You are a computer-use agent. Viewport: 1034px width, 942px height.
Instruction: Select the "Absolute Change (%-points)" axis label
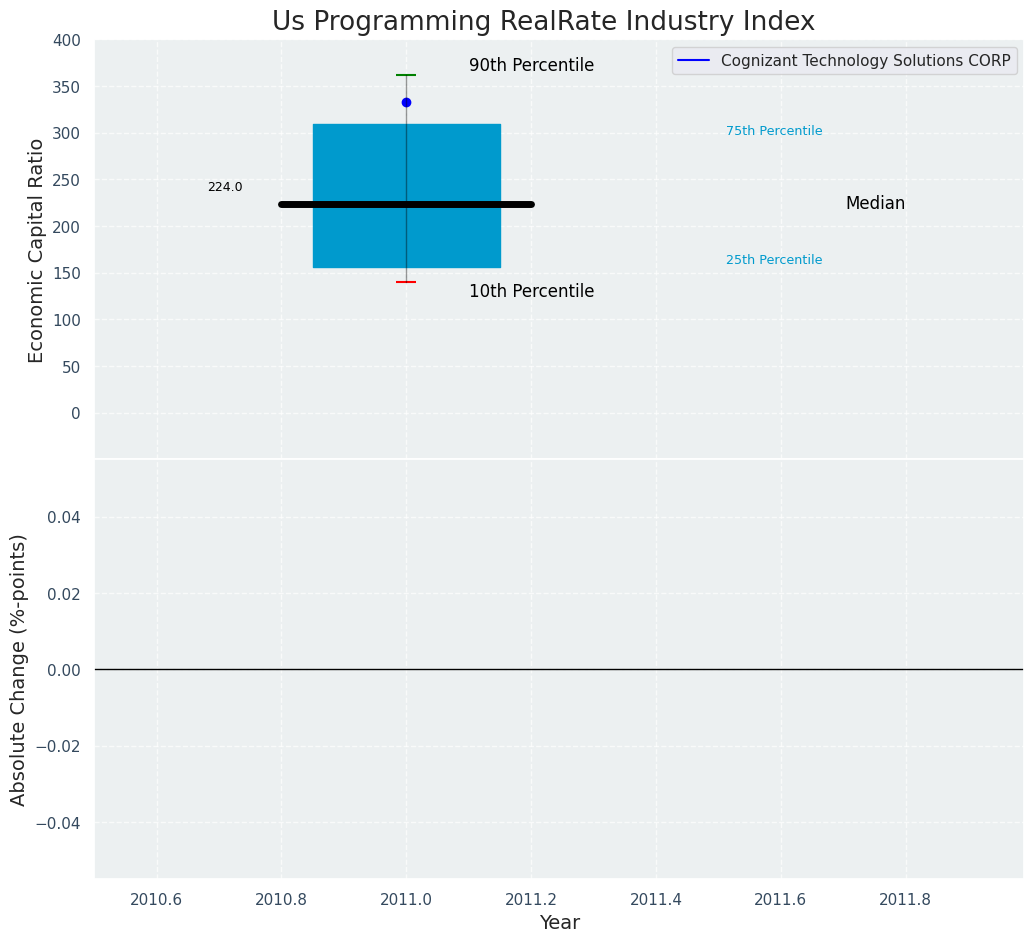19,669
